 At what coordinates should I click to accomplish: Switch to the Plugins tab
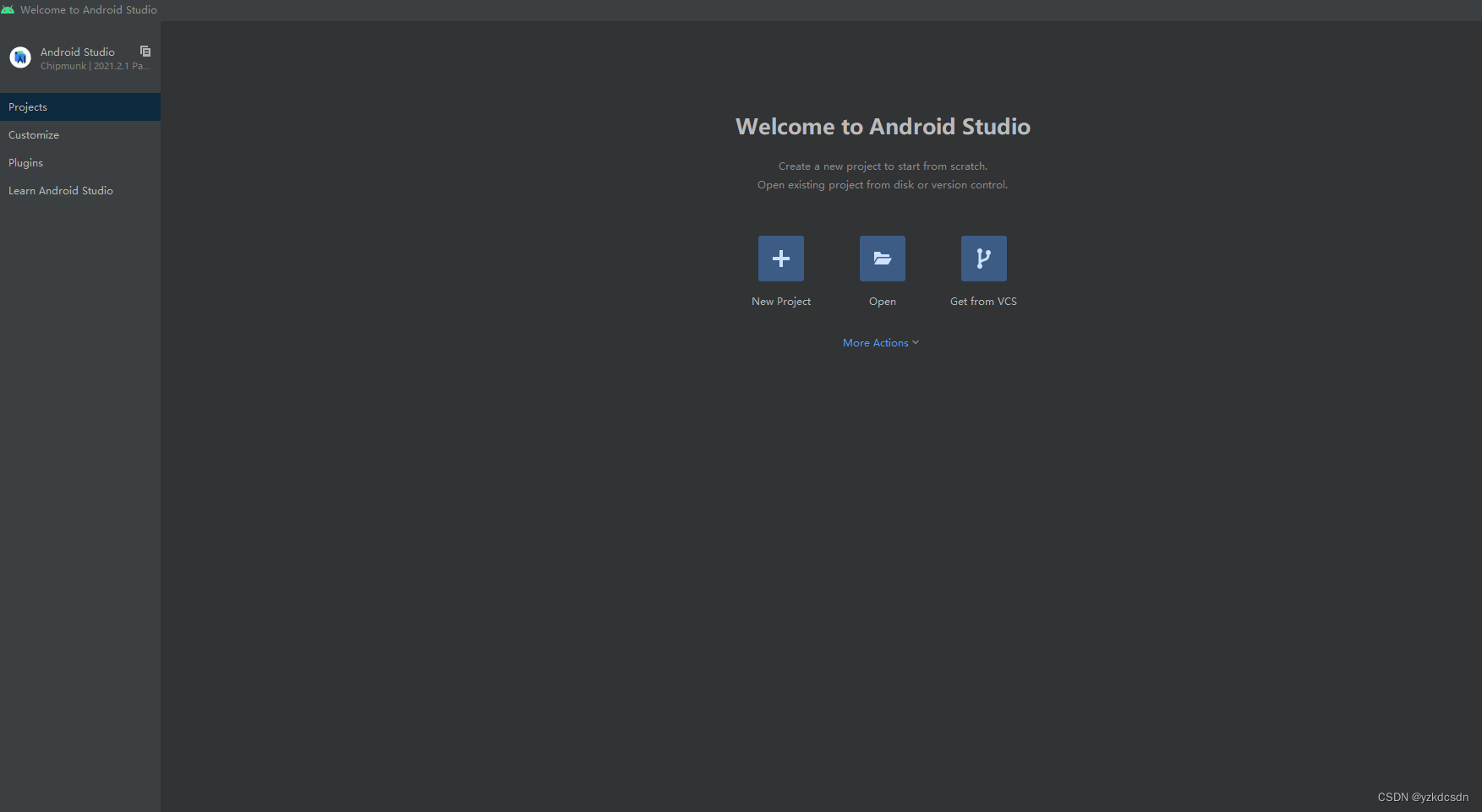[80, 163]
